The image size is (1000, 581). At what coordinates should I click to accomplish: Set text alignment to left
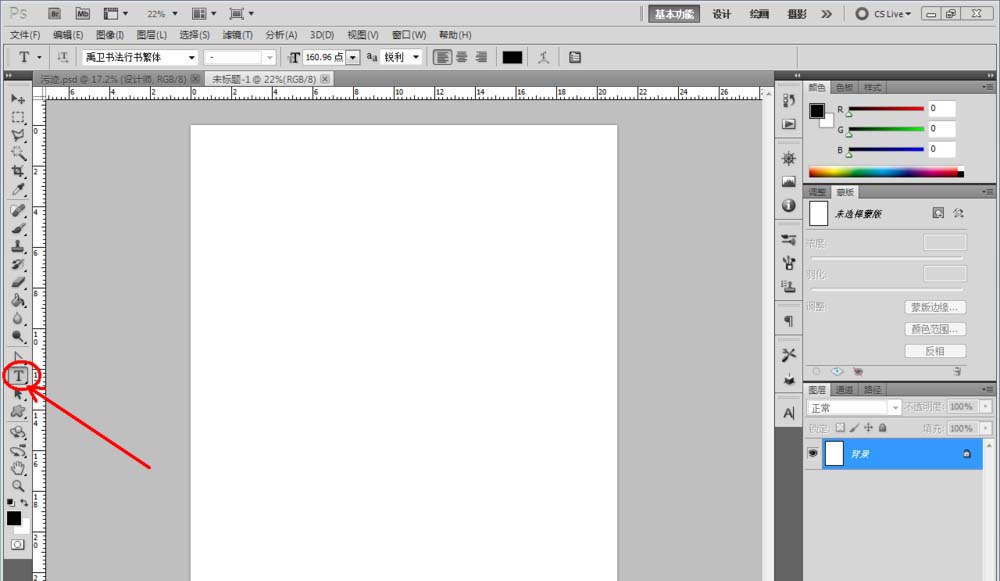[442, 57]
